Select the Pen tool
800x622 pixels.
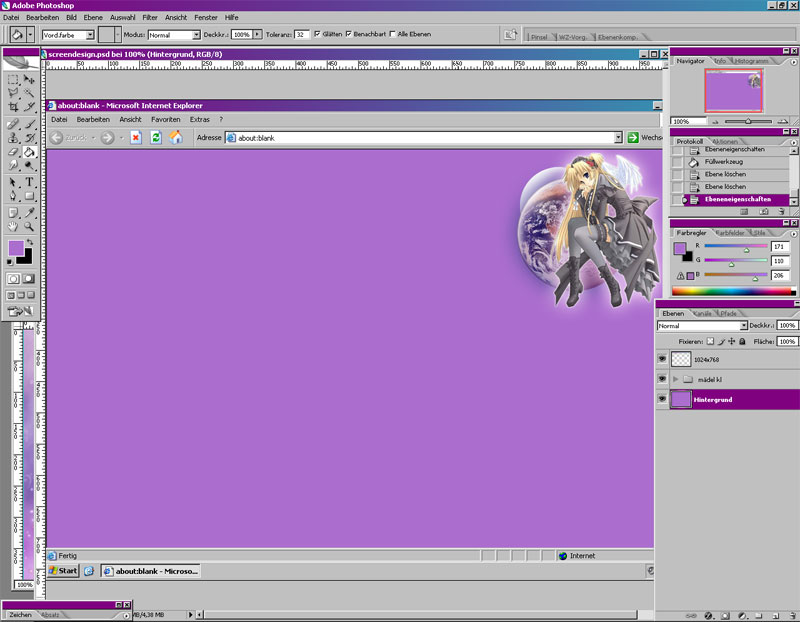tap(13, 196)
